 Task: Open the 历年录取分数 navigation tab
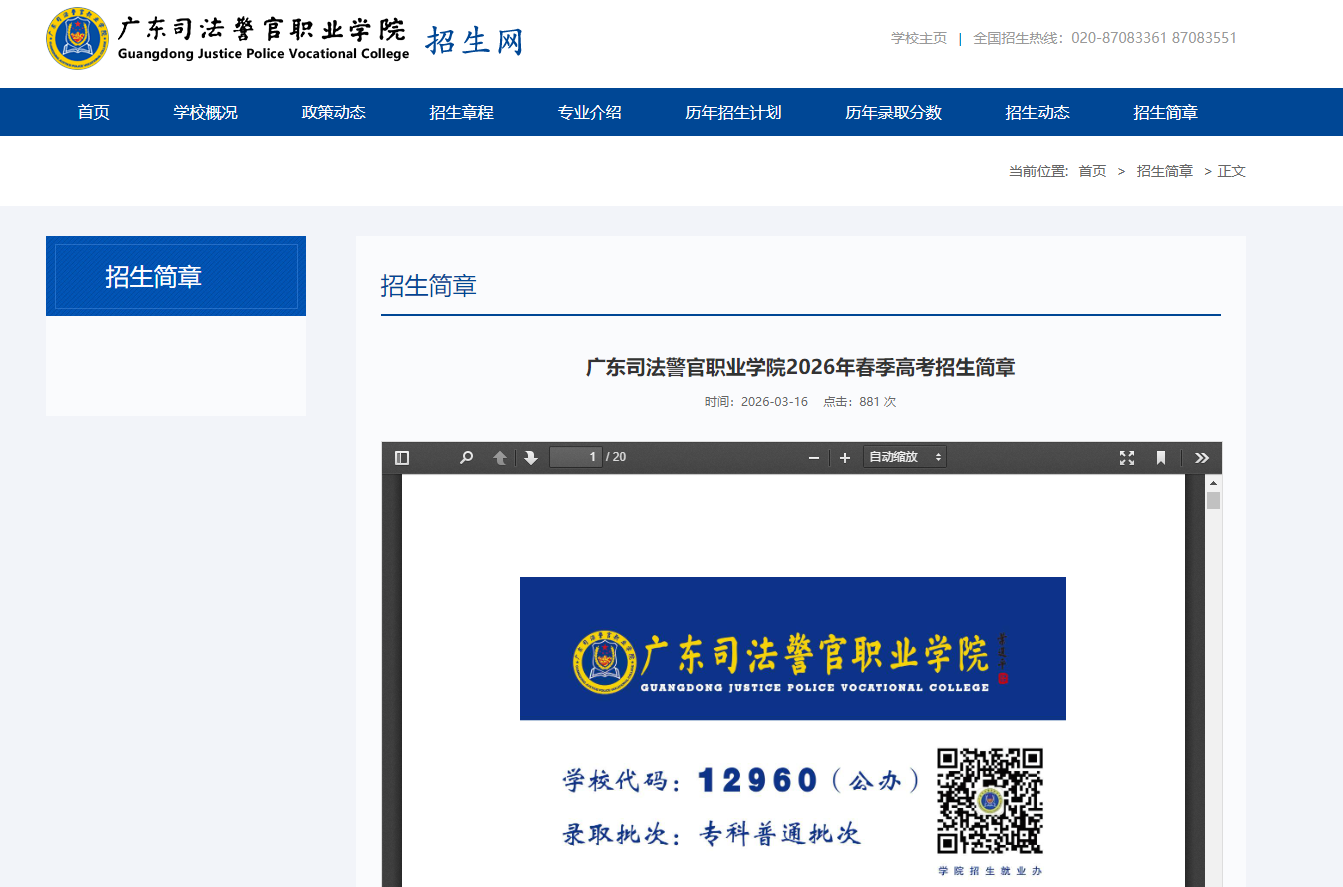pos(893,112)
